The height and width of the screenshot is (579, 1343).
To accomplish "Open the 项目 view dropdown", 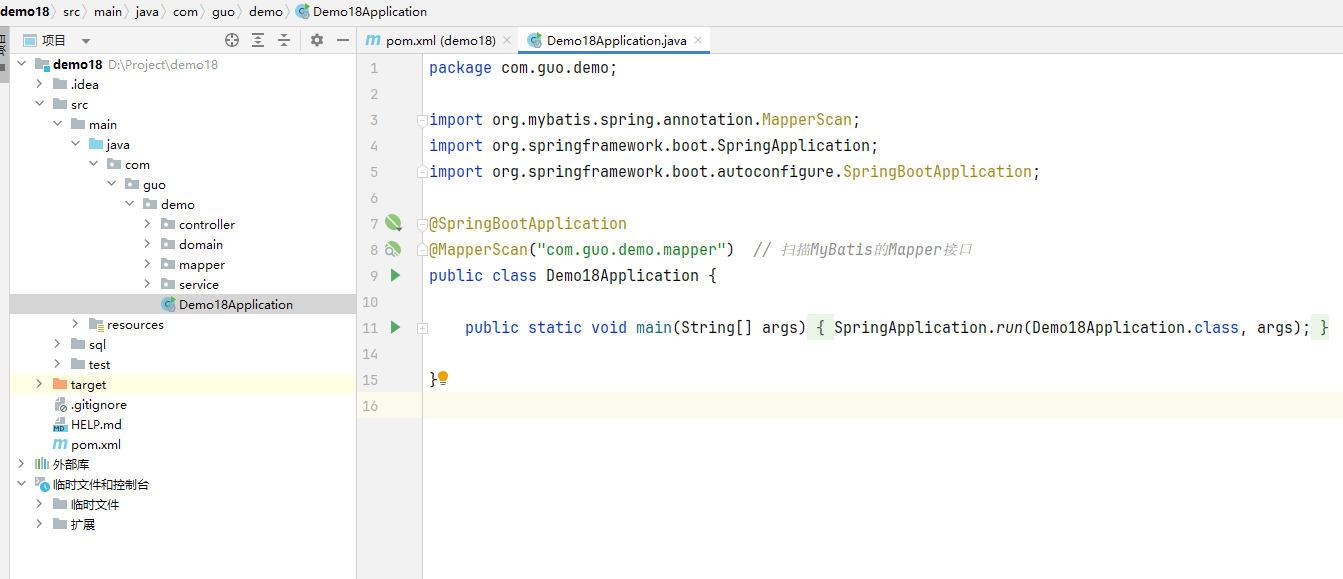I will (86, 41).
